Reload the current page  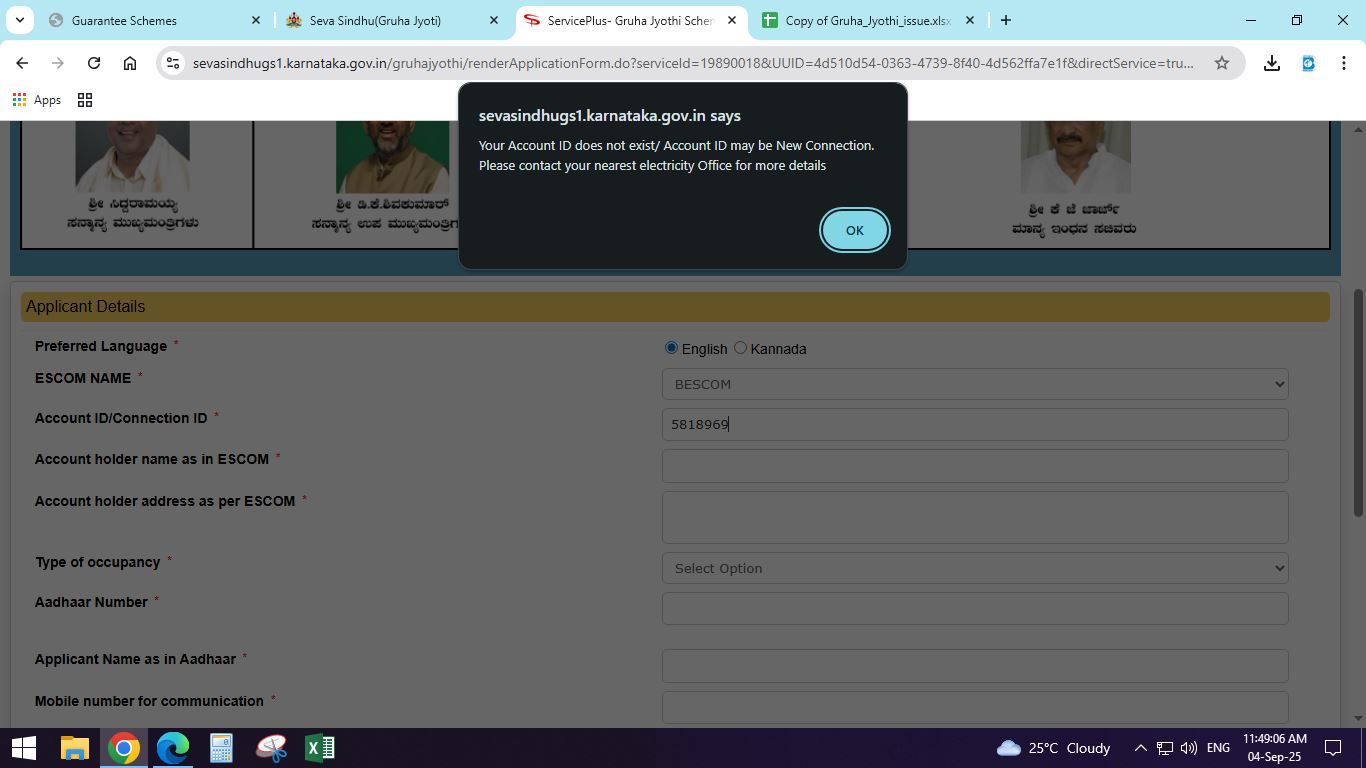(x=94, y=63)
